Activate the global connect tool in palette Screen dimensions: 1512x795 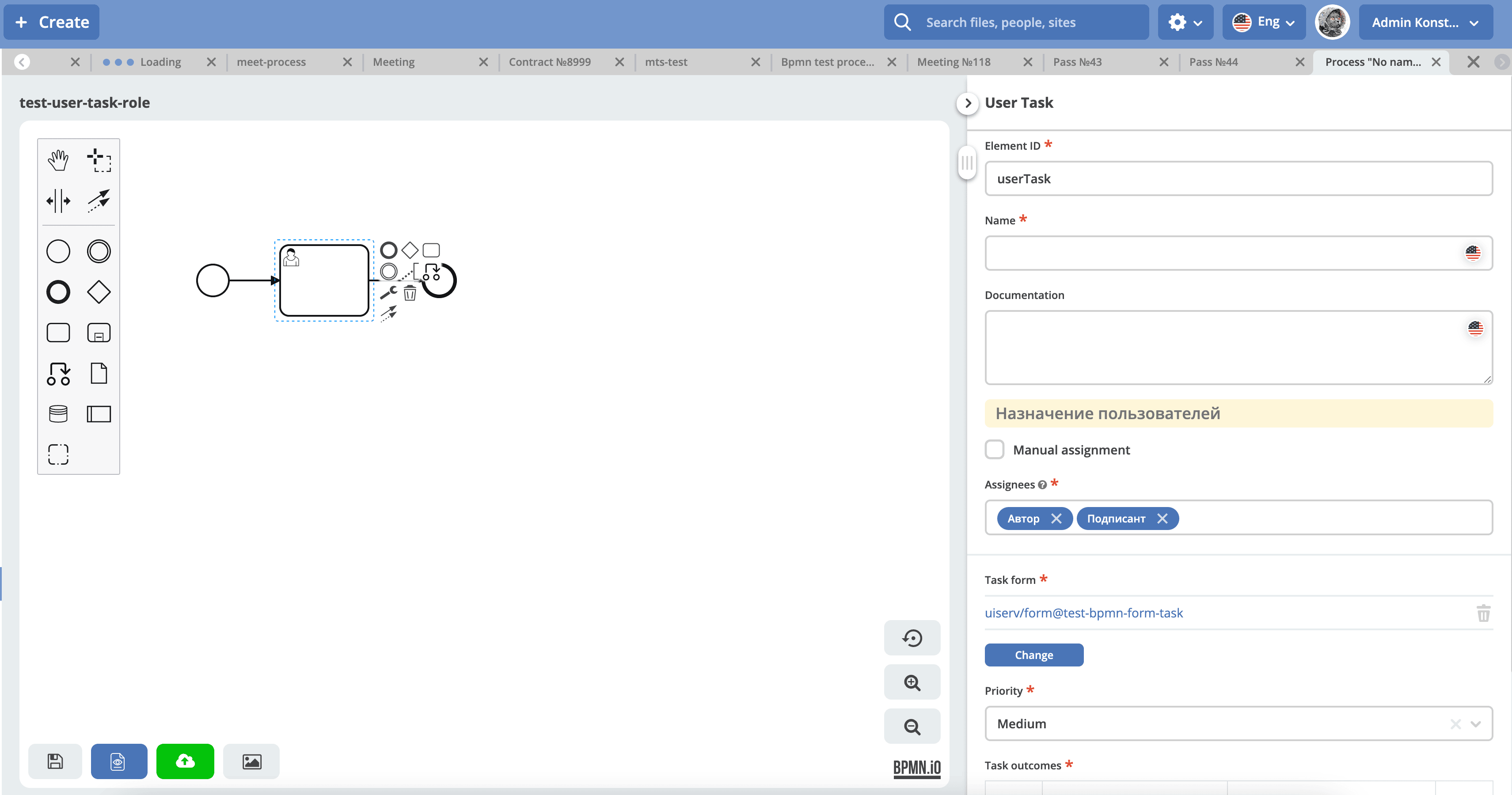click(99, 201)
